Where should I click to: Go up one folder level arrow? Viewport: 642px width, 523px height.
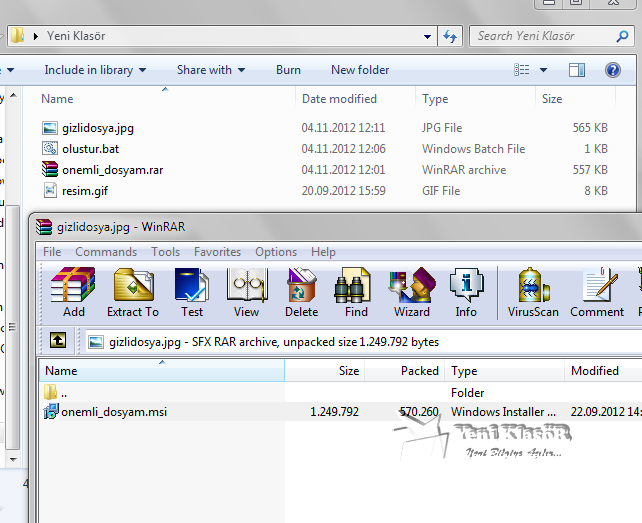point(59,341)
